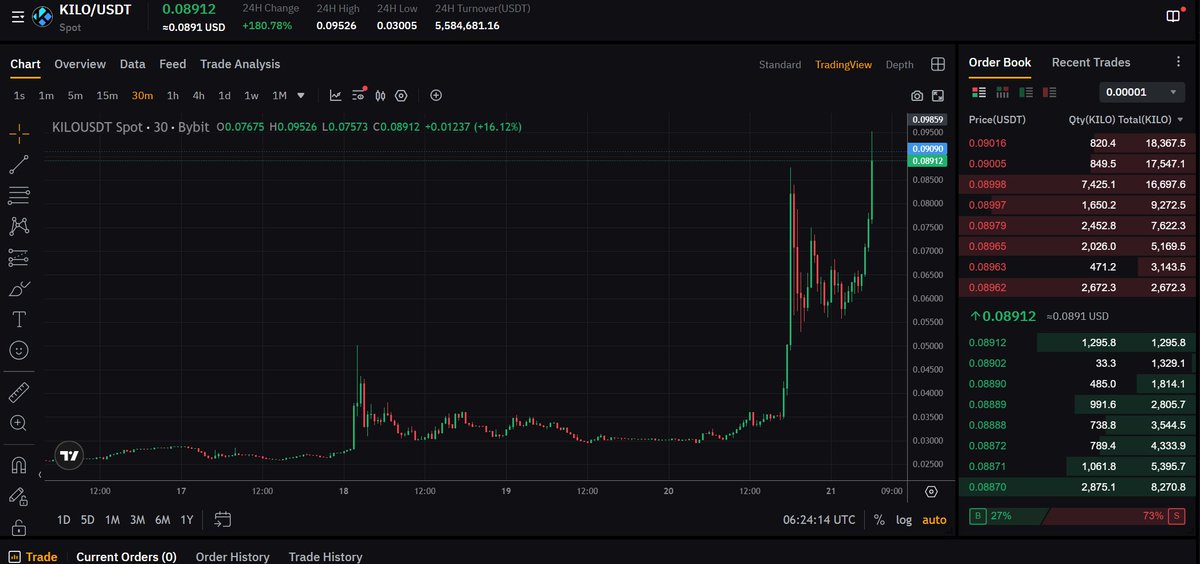Select the 1w timeframe
This screenshot has width=1200, height=564.
click(x=252, y=96)
